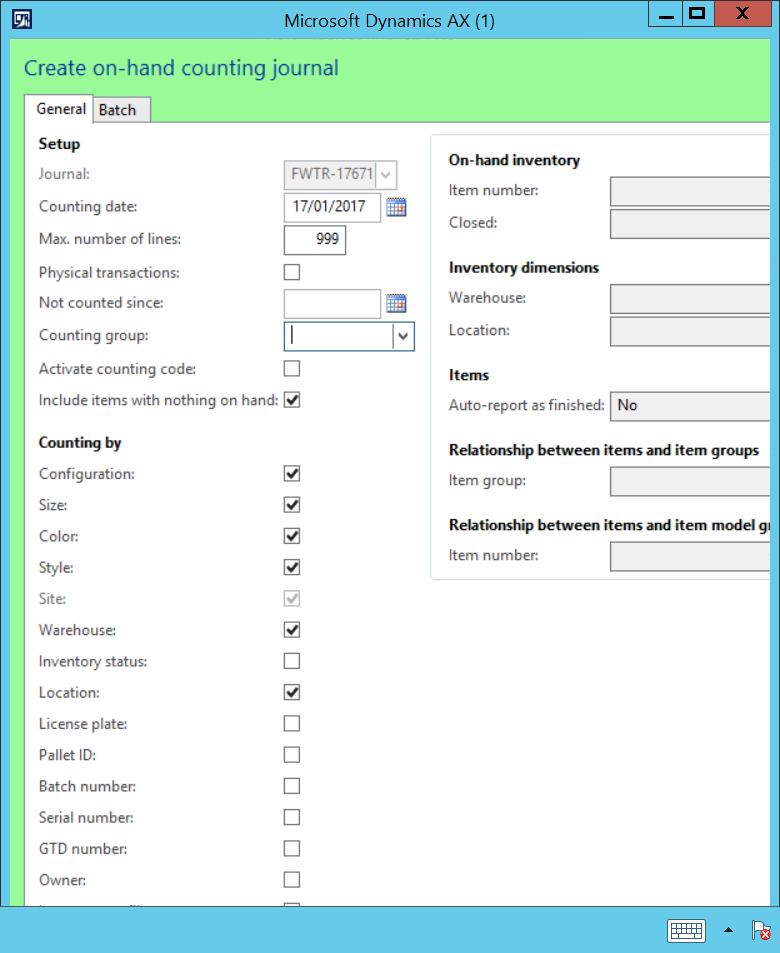Click Relationship between items and item groups heading
This screenshot has width=780, height=953.
coord(604,450)
